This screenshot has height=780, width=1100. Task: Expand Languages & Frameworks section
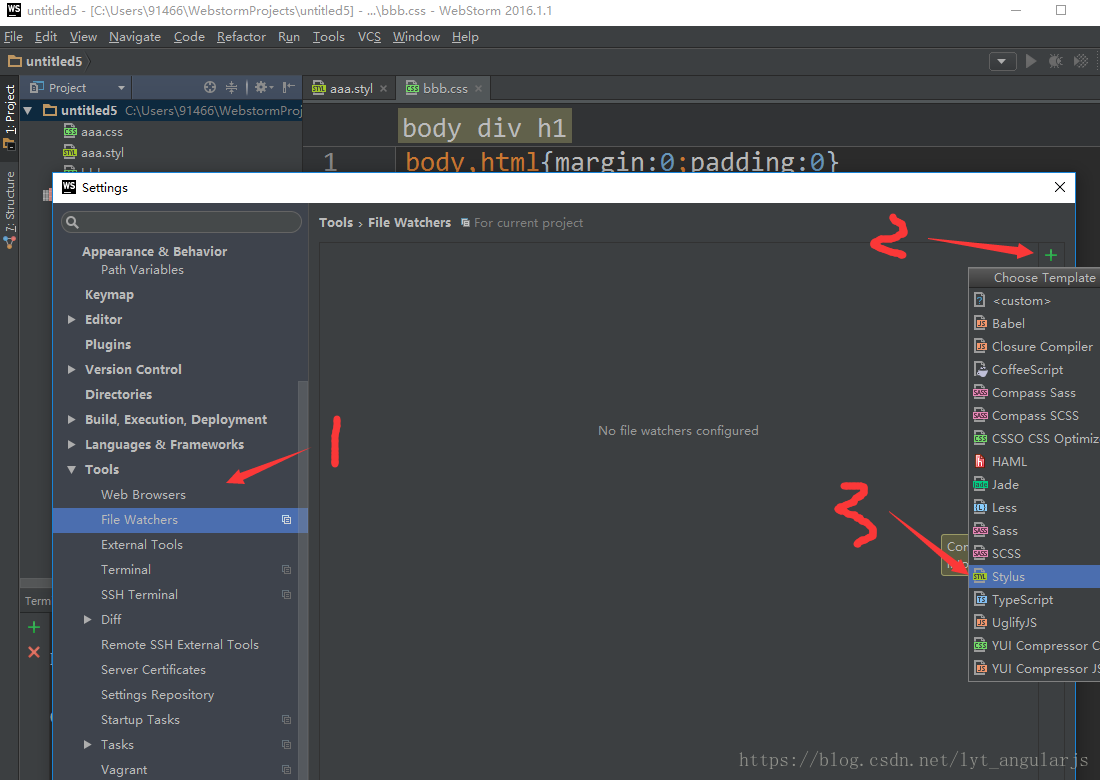[72, 444]
